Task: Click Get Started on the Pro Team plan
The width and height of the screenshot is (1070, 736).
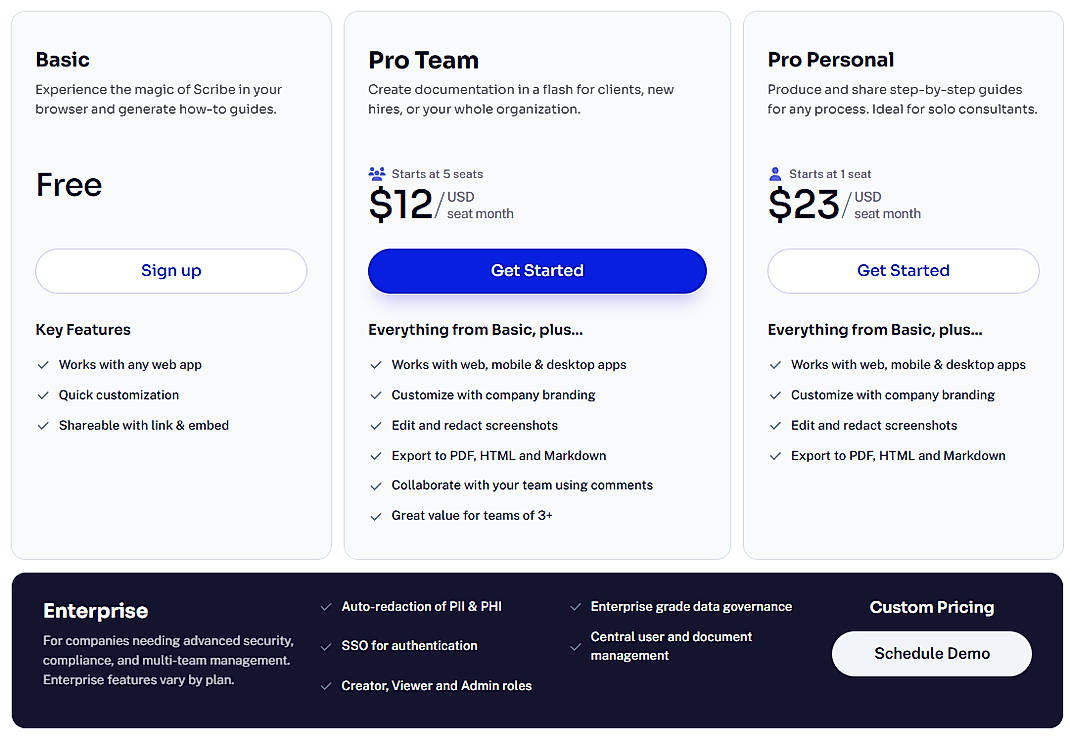Action: (536, 270)
